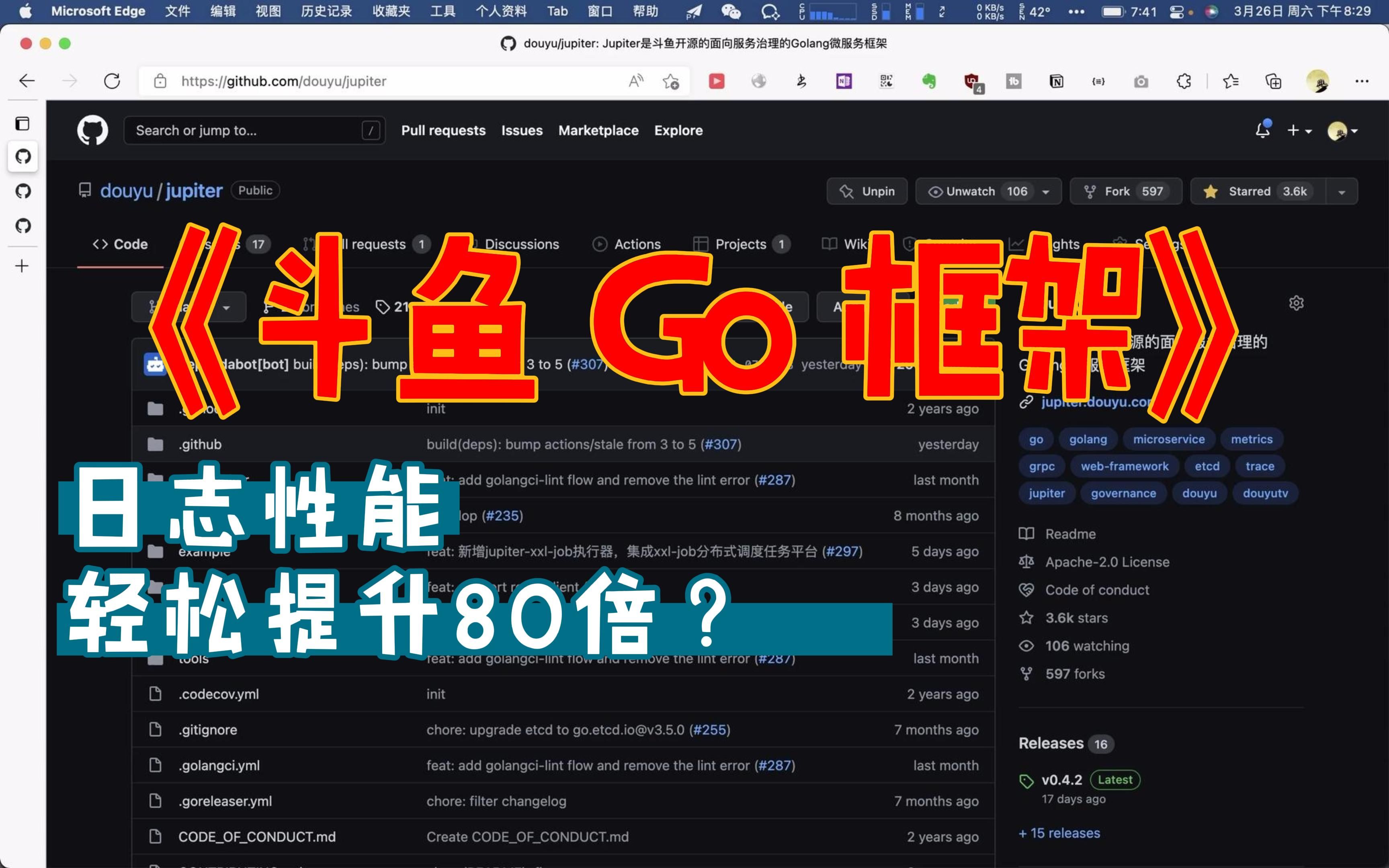Open the .goreleaser.yml file

(x=225, y=801)
